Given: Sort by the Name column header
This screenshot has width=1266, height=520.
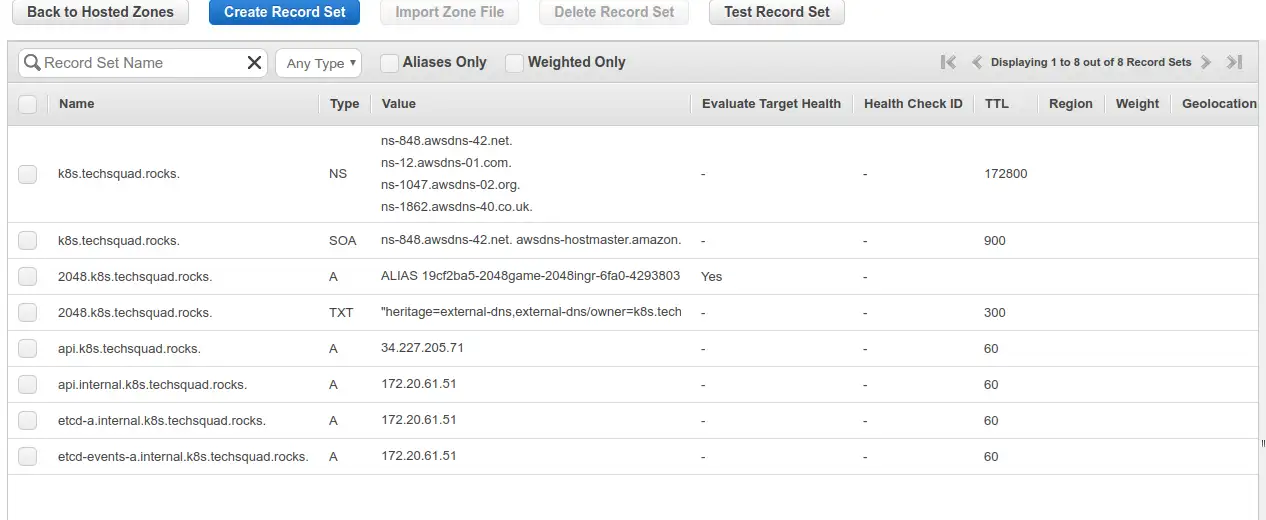Looking at the screenshot, I should click(77, 104).
